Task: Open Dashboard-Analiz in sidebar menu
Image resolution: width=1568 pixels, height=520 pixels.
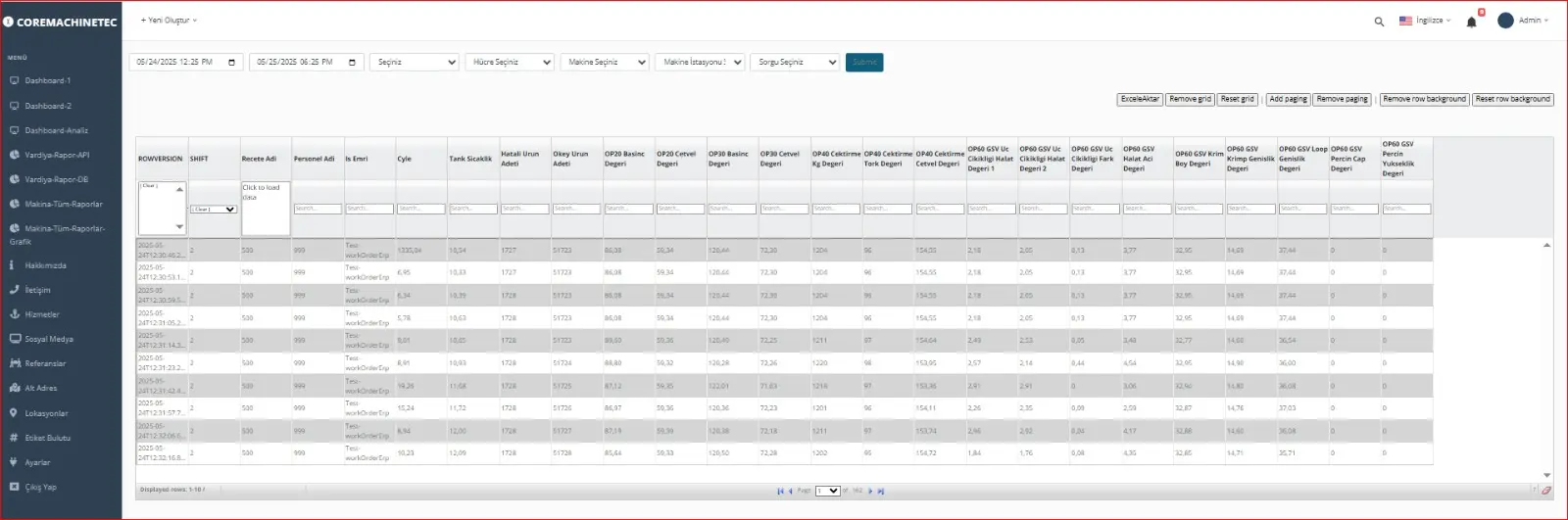Action: pos(57,130)
